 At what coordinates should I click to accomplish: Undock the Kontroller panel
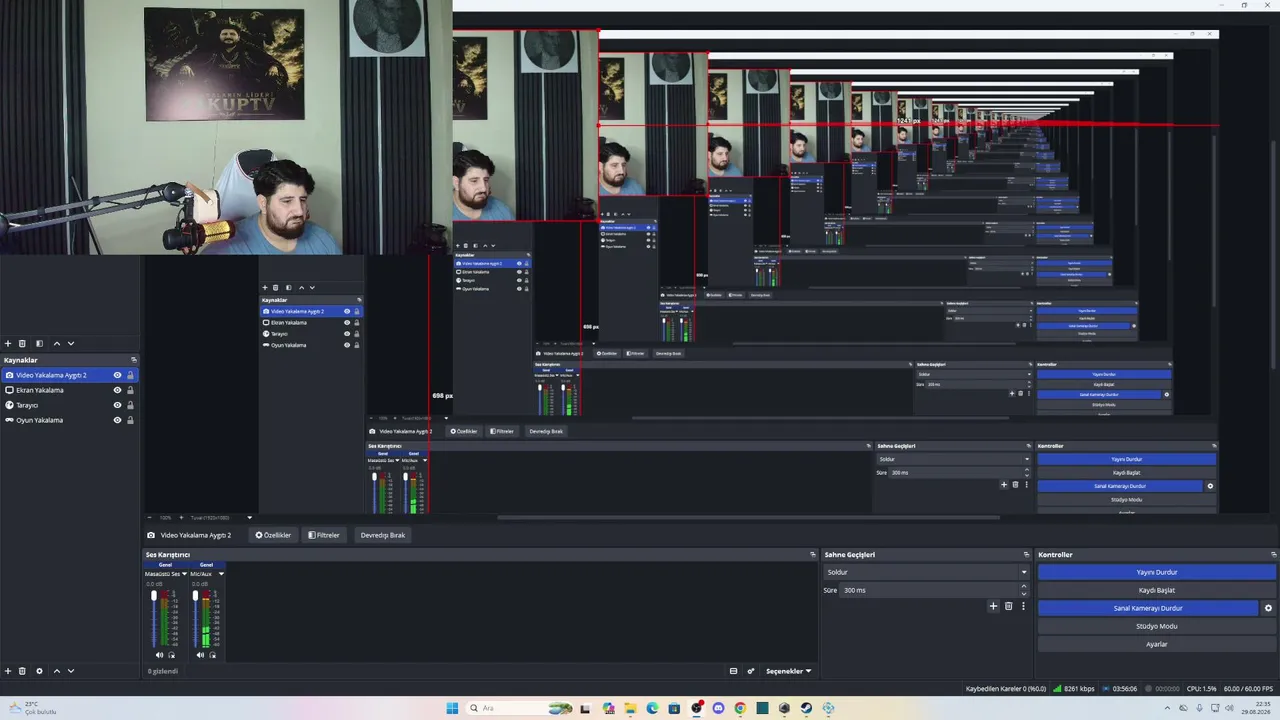pyautogui.click(x=1273, y=555)
